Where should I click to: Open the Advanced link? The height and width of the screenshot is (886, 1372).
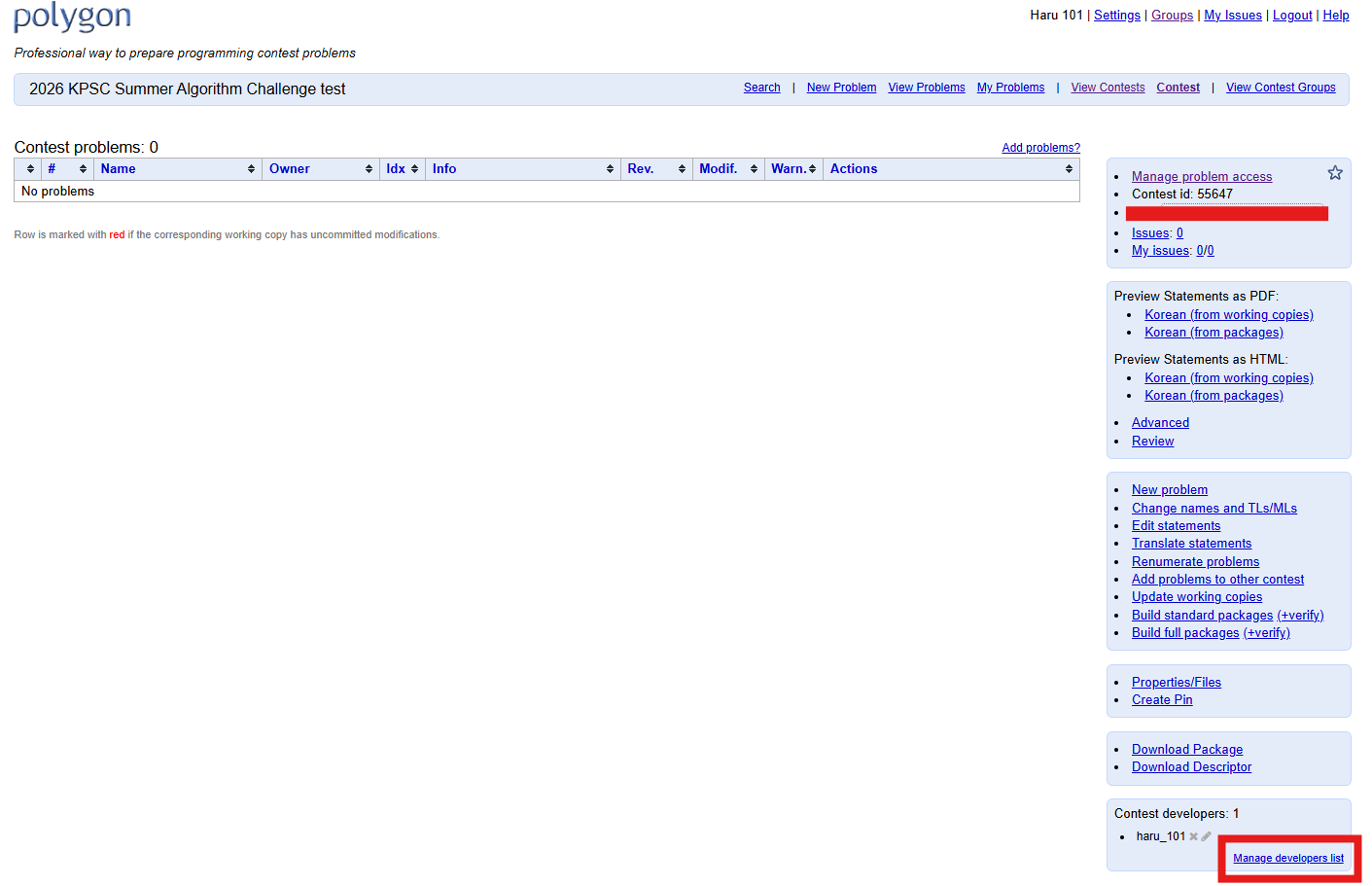[x=1160, y=423]
